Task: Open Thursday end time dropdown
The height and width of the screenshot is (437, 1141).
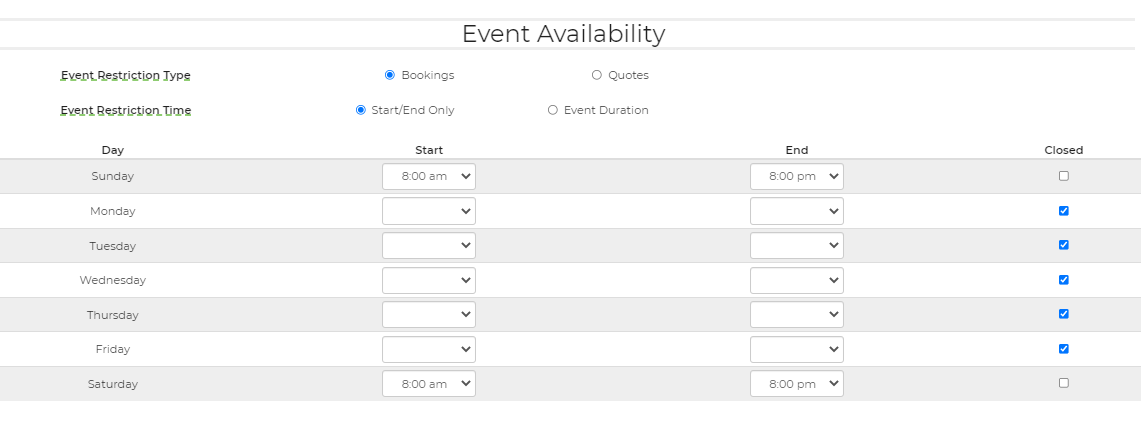Action: point(796,315)
